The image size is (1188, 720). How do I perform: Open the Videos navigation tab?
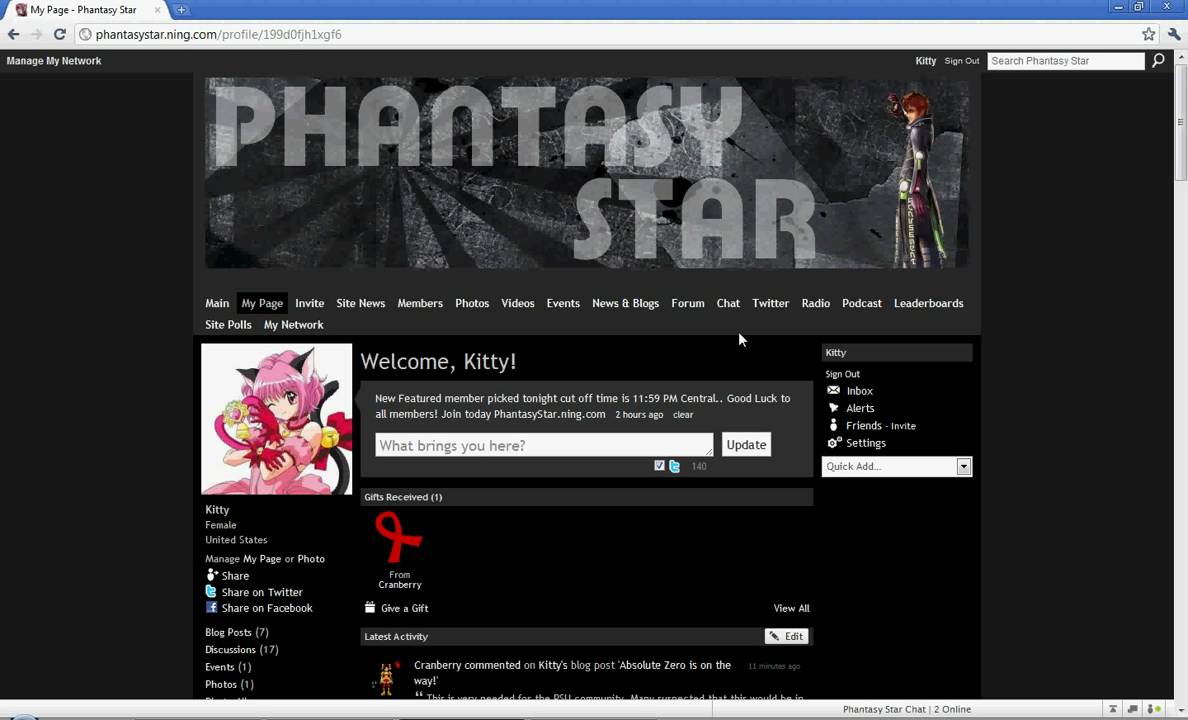517,303
